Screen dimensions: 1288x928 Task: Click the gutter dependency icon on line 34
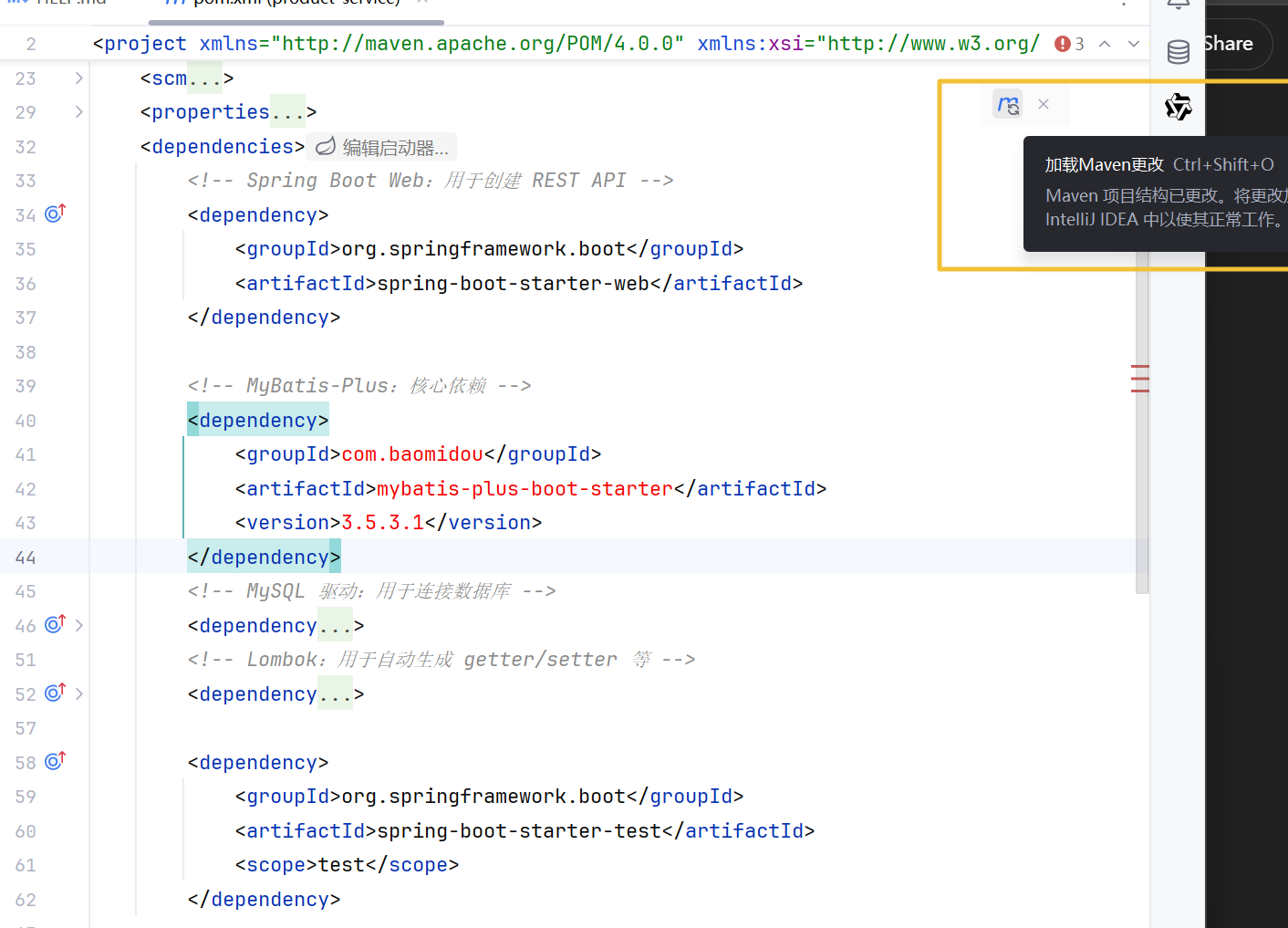pyautogui.click(x=56, y=214)
